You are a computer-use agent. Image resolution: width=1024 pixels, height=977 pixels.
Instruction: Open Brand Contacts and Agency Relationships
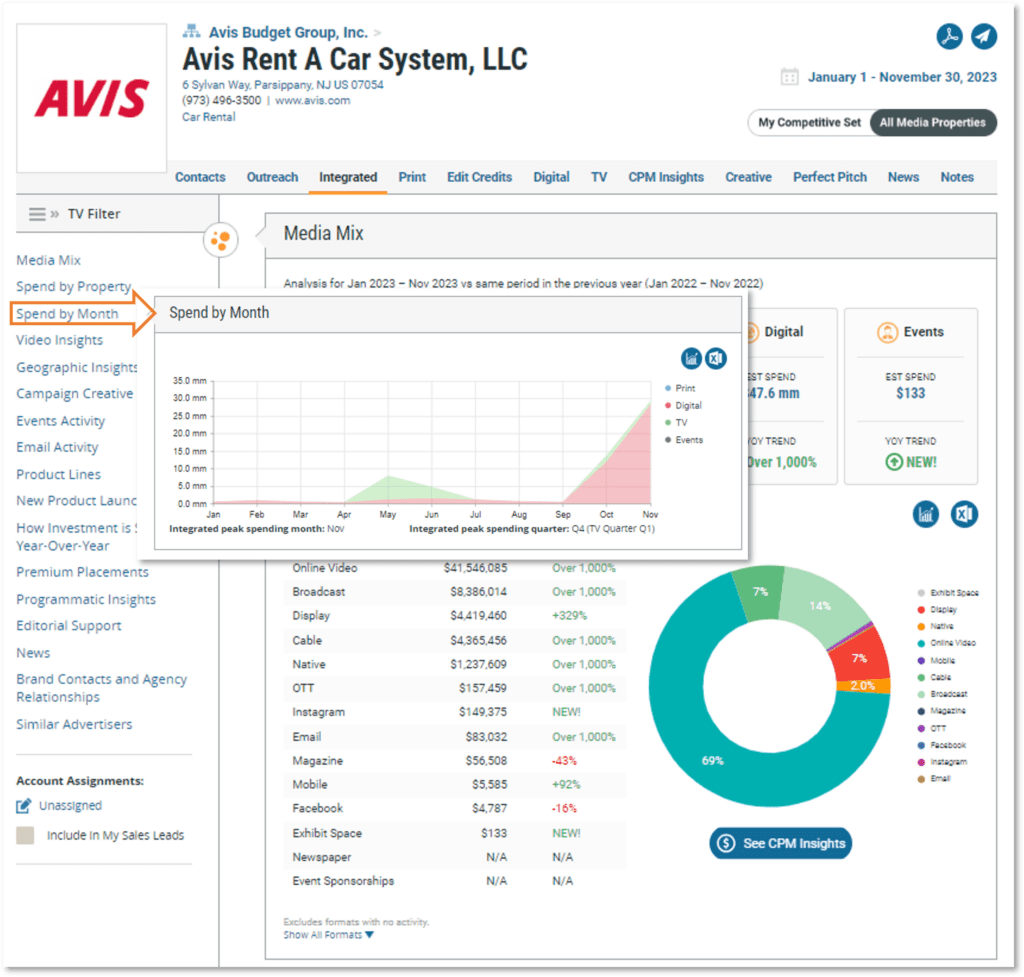[x=101, y=688]
